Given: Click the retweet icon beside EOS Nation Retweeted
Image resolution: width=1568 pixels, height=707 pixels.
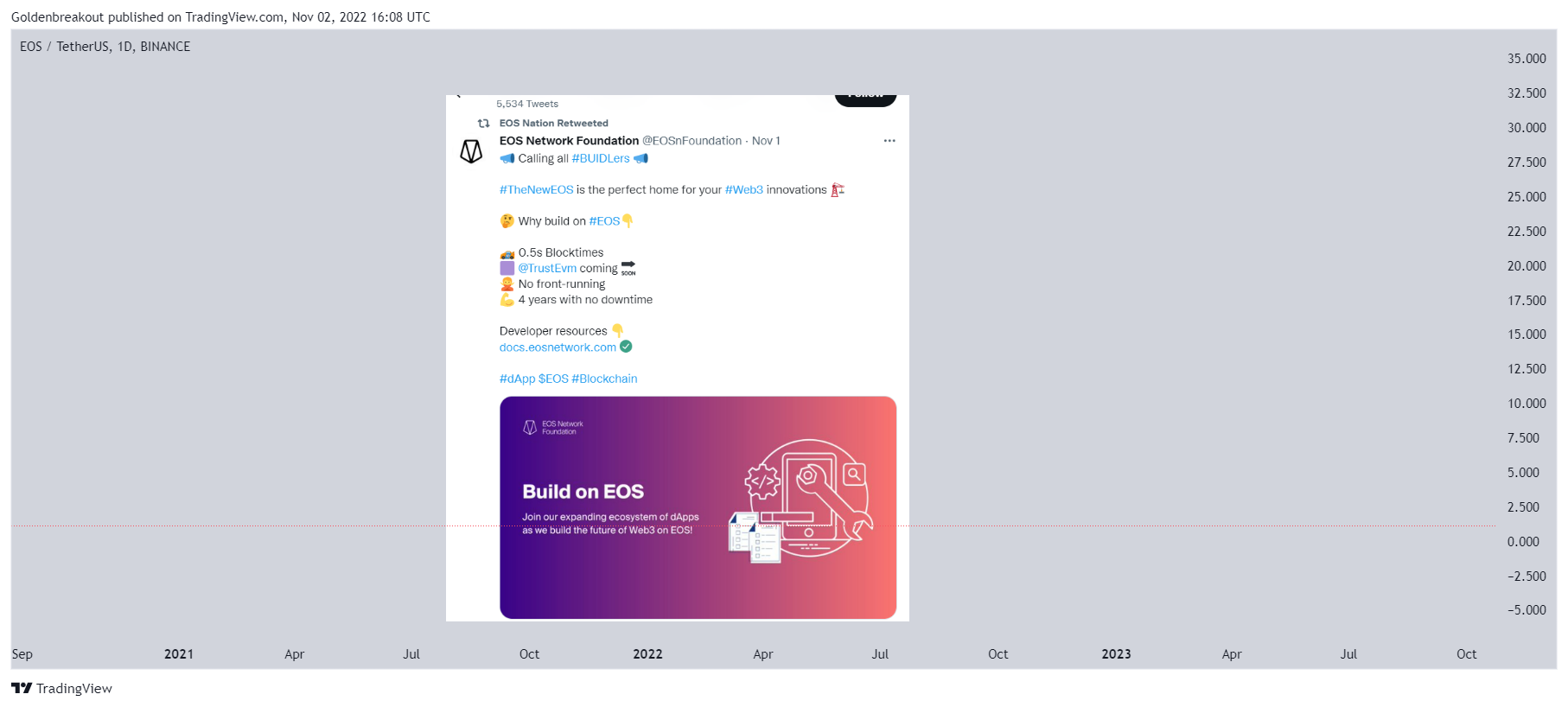Looking at the screenshot, I should (x=484, y=124).
